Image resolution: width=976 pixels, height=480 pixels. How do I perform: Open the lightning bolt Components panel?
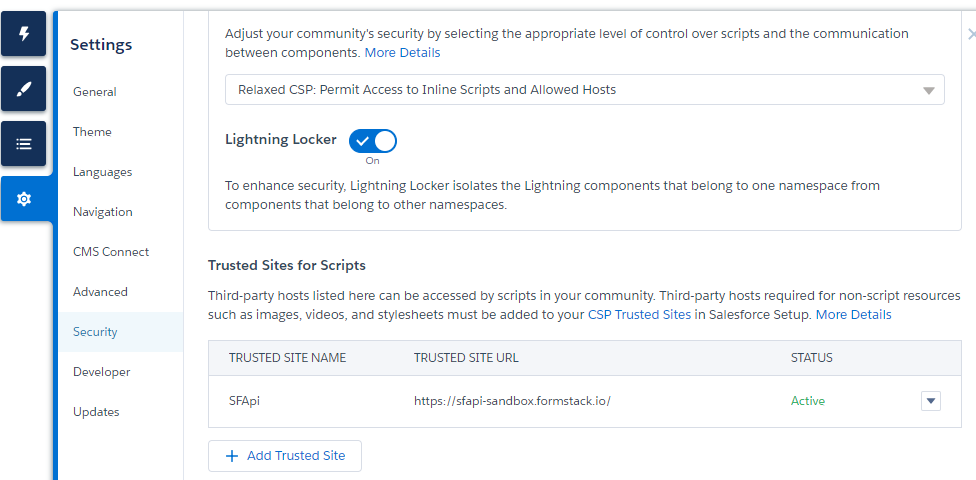24,35
